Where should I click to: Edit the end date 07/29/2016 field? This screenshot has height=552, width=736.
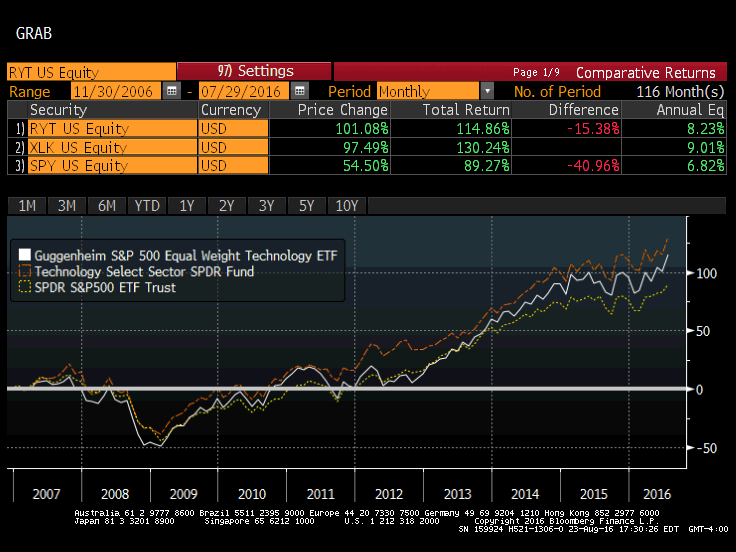(244, 91)
